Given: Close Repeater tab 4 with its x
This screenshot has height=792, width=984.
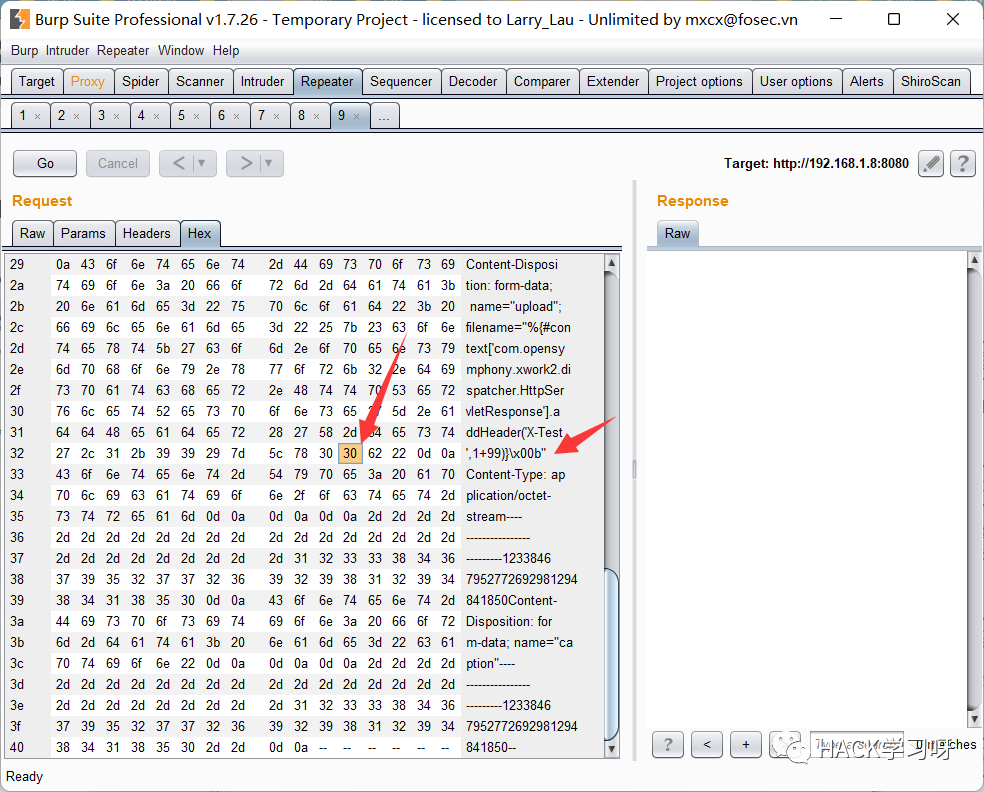Looking at the screenshot, I should pyautogui.click(x=157, y=116).
